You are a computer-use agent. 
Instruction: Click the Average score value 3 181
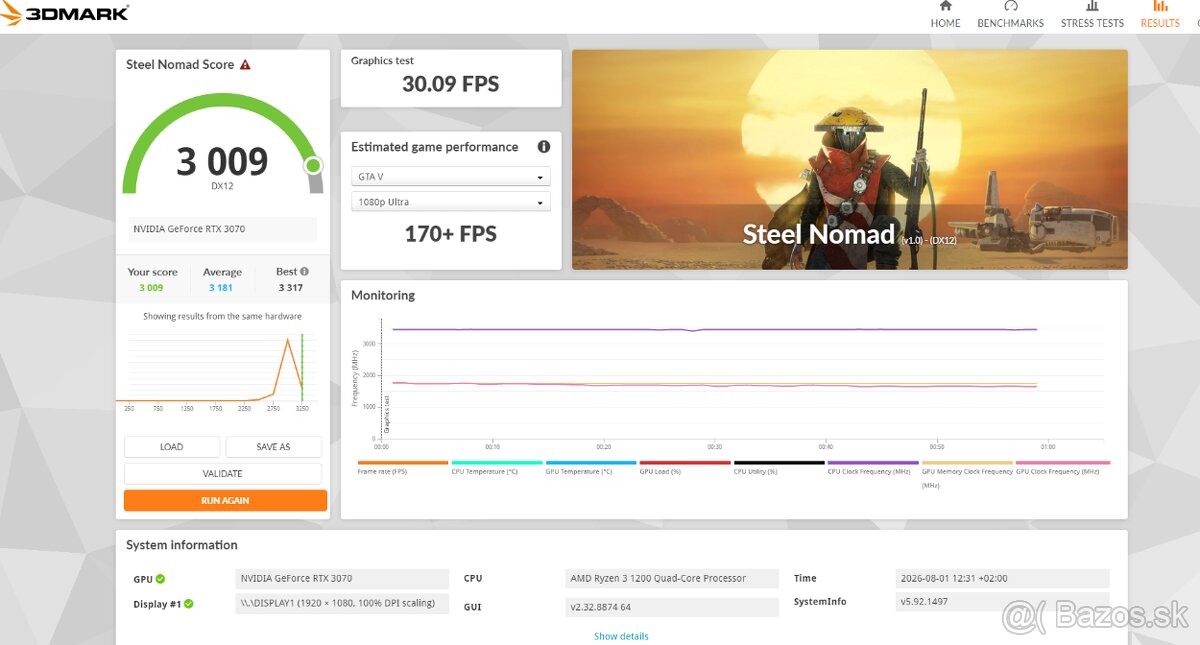tap(221, 288)
